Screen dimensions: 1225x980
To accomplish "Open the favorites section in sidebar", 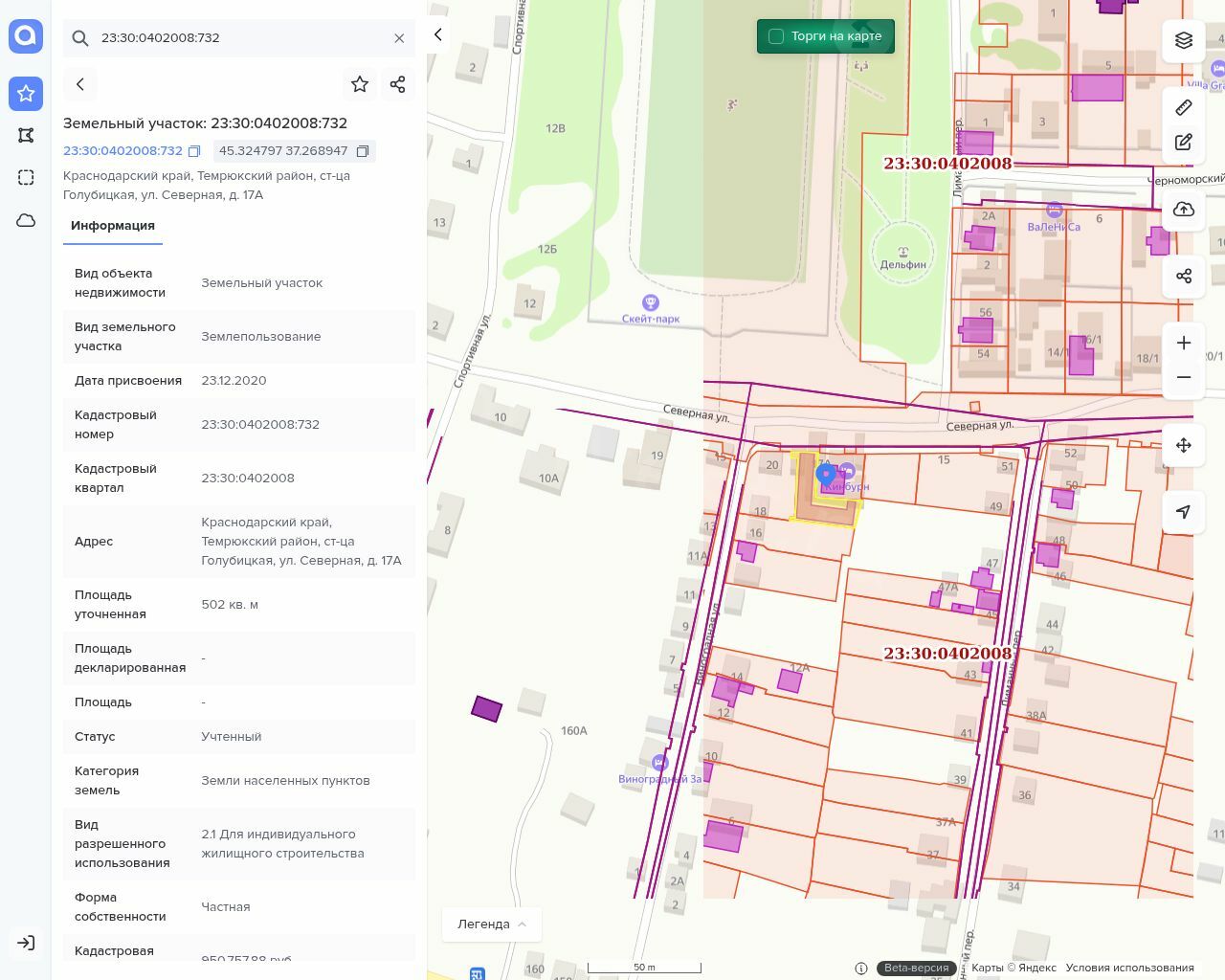I will pyautogui.click(x=26, y=93).
